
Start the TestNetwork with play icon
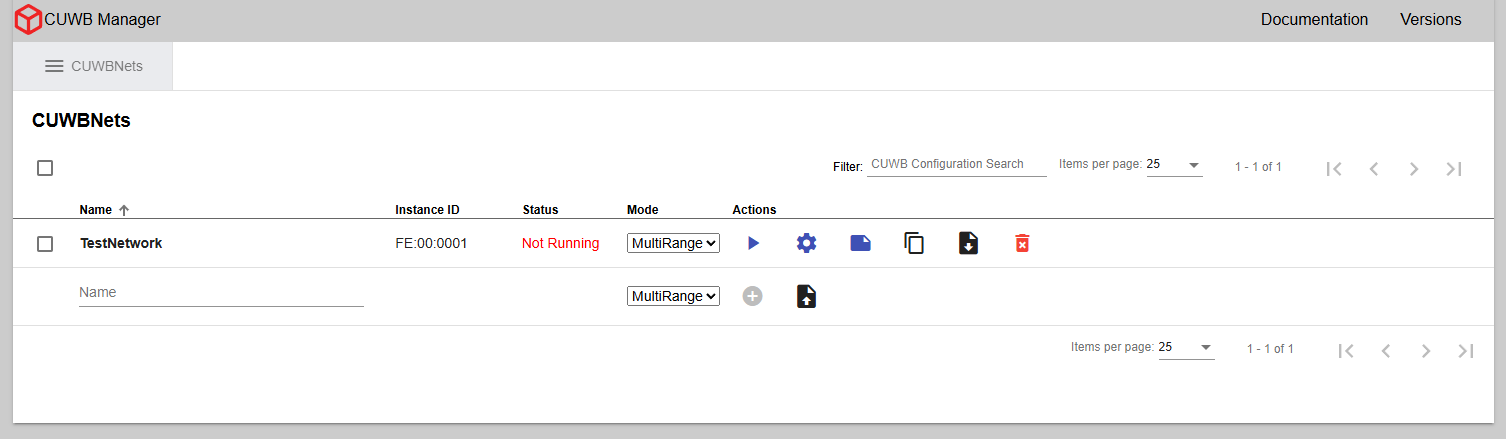753,243
